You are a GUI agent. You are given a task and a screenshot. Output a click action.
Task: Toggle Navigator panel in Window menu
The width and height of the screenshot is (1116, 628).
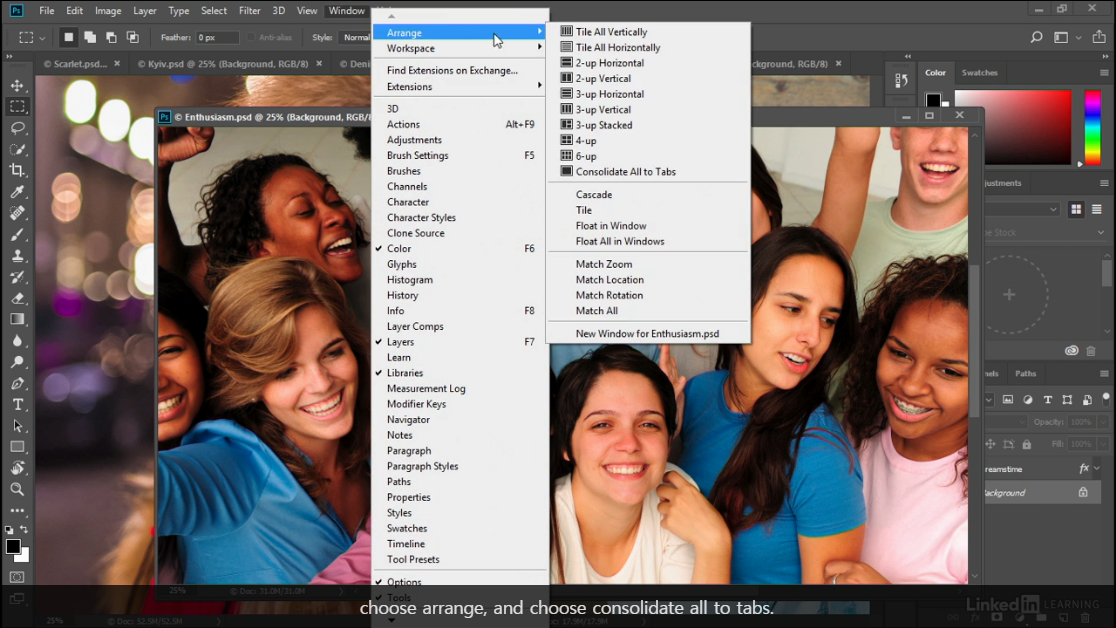pyautogui.click(x=460, y=419)
